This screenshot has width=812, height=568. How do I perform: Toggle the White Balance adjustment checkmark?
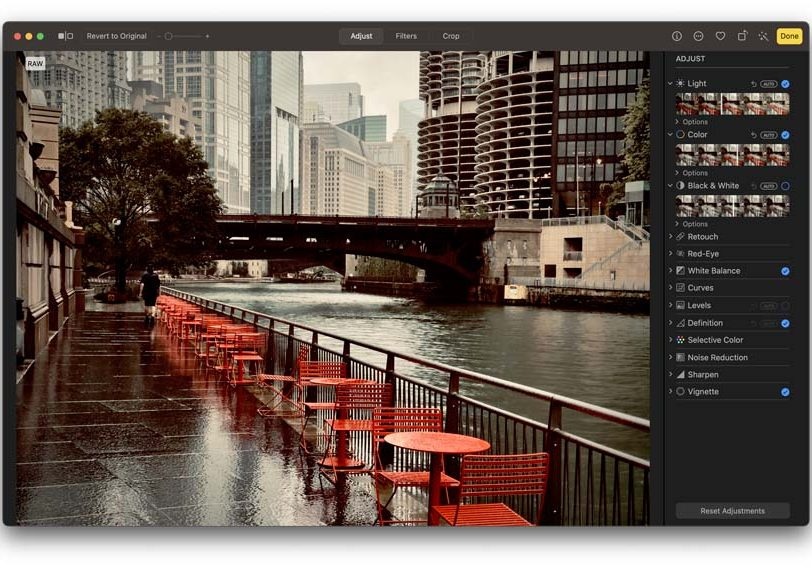point(785,271)
